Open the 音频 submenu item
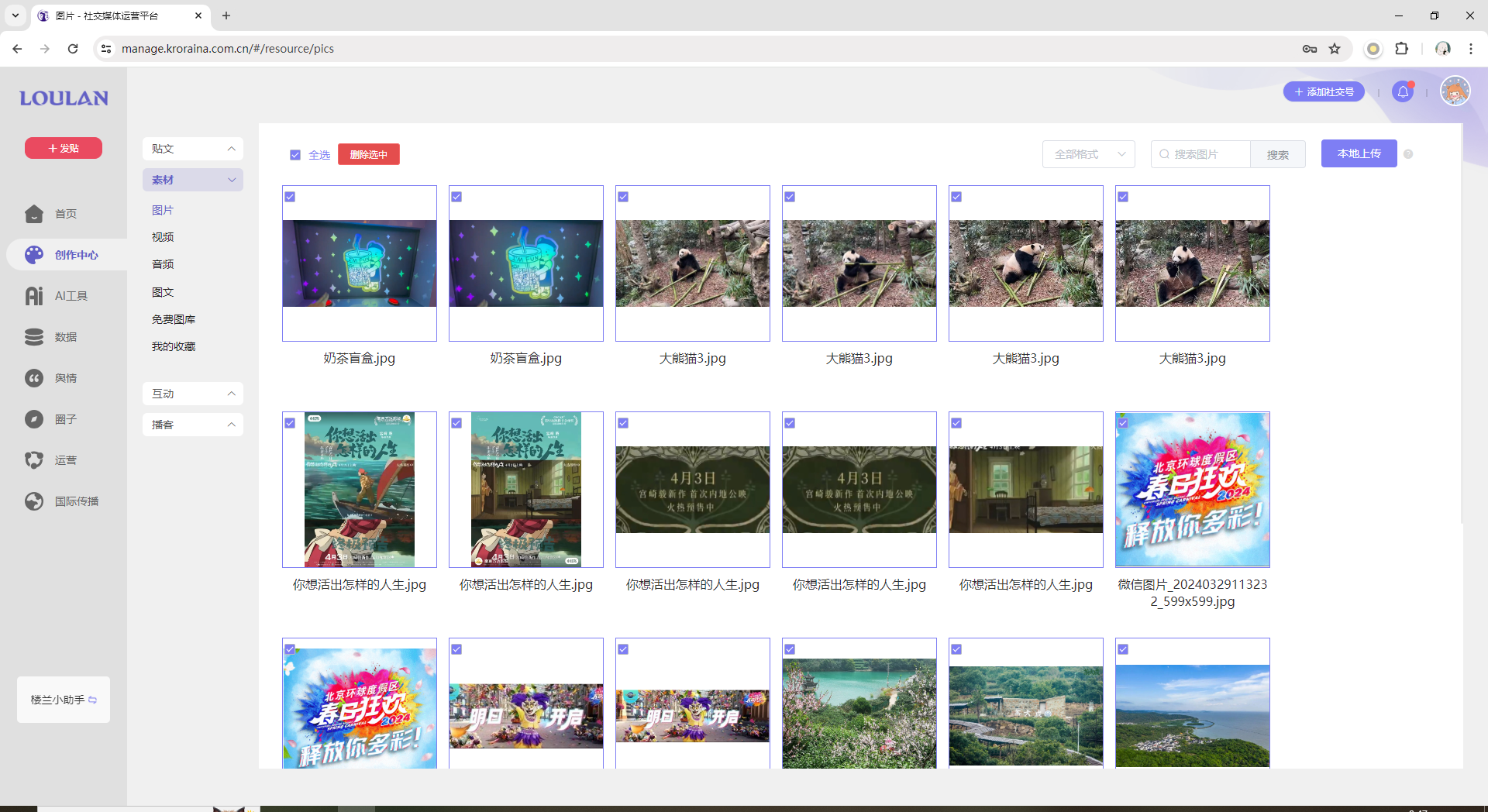1488x812 pixels. pyautogui.click(x=163, y=264)
